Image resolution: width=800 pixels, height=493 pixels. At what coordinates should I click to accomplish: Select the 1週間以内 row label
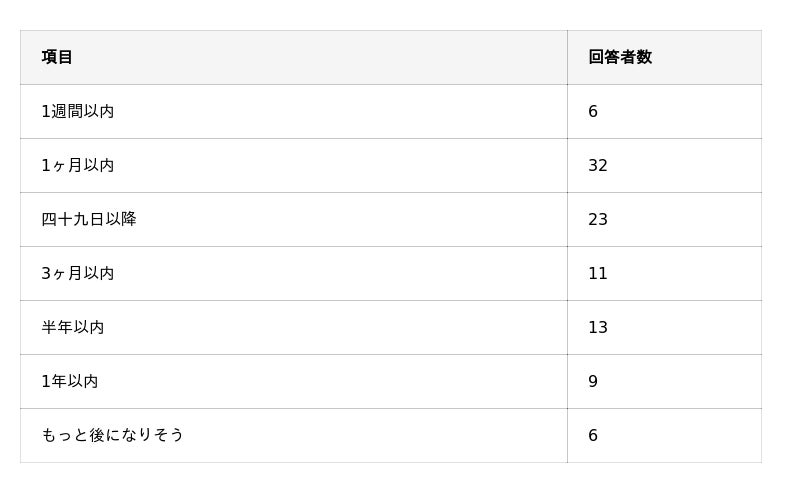pyautogui.click(x=78, y=111)
